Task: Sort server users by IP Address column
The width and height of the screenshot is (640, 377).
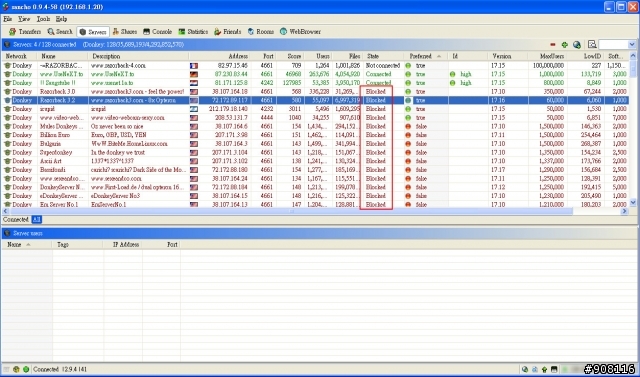Action: (x=123, y=245)
